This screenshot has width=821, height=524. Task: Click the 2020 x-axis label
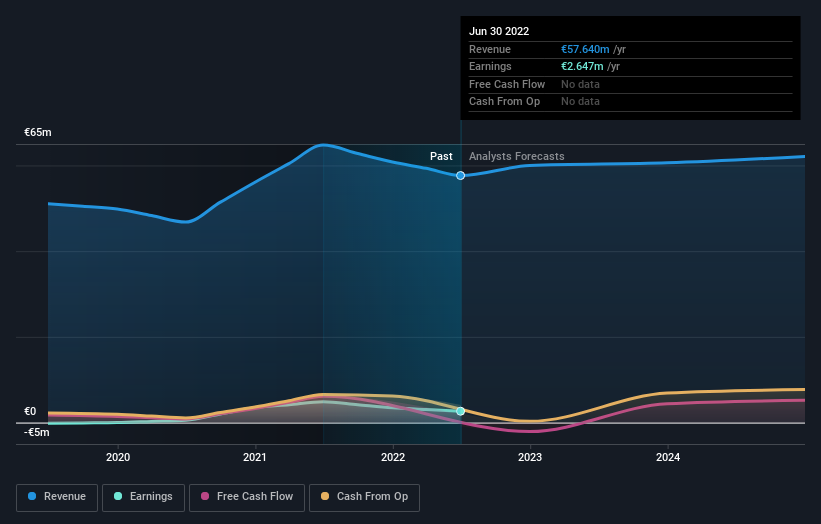tap(118, 457)
